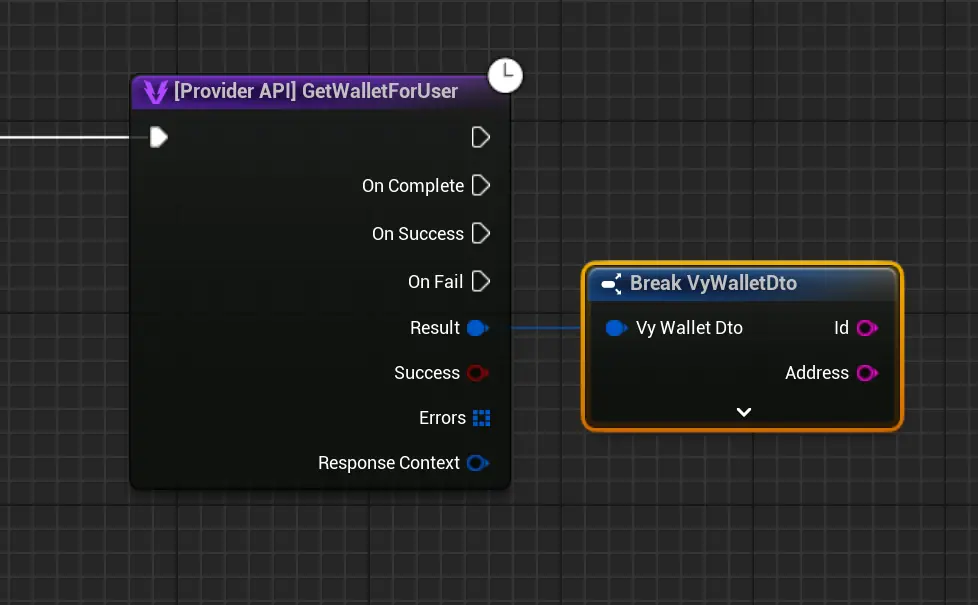The width and height of the screenshot is (978, 605).
Task: Click the purple V logo in node header
Action: (155, 92)
